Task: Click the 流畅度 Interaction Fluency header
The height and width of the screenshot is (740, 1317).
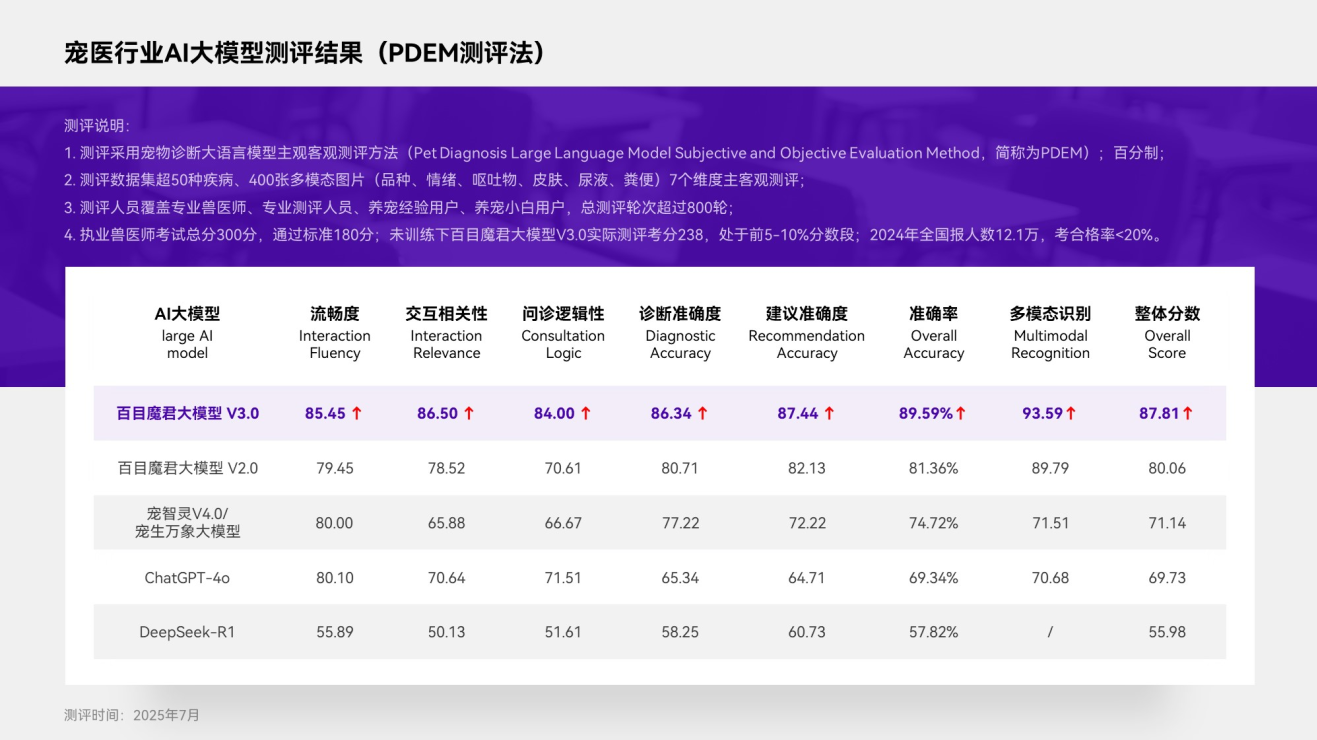Action: tap(334, 333)
